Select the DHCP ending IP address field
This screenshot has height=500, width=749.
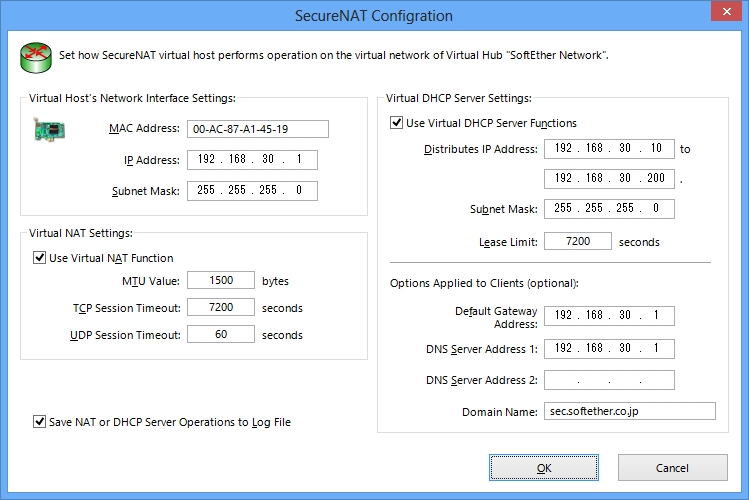point(610,179)
